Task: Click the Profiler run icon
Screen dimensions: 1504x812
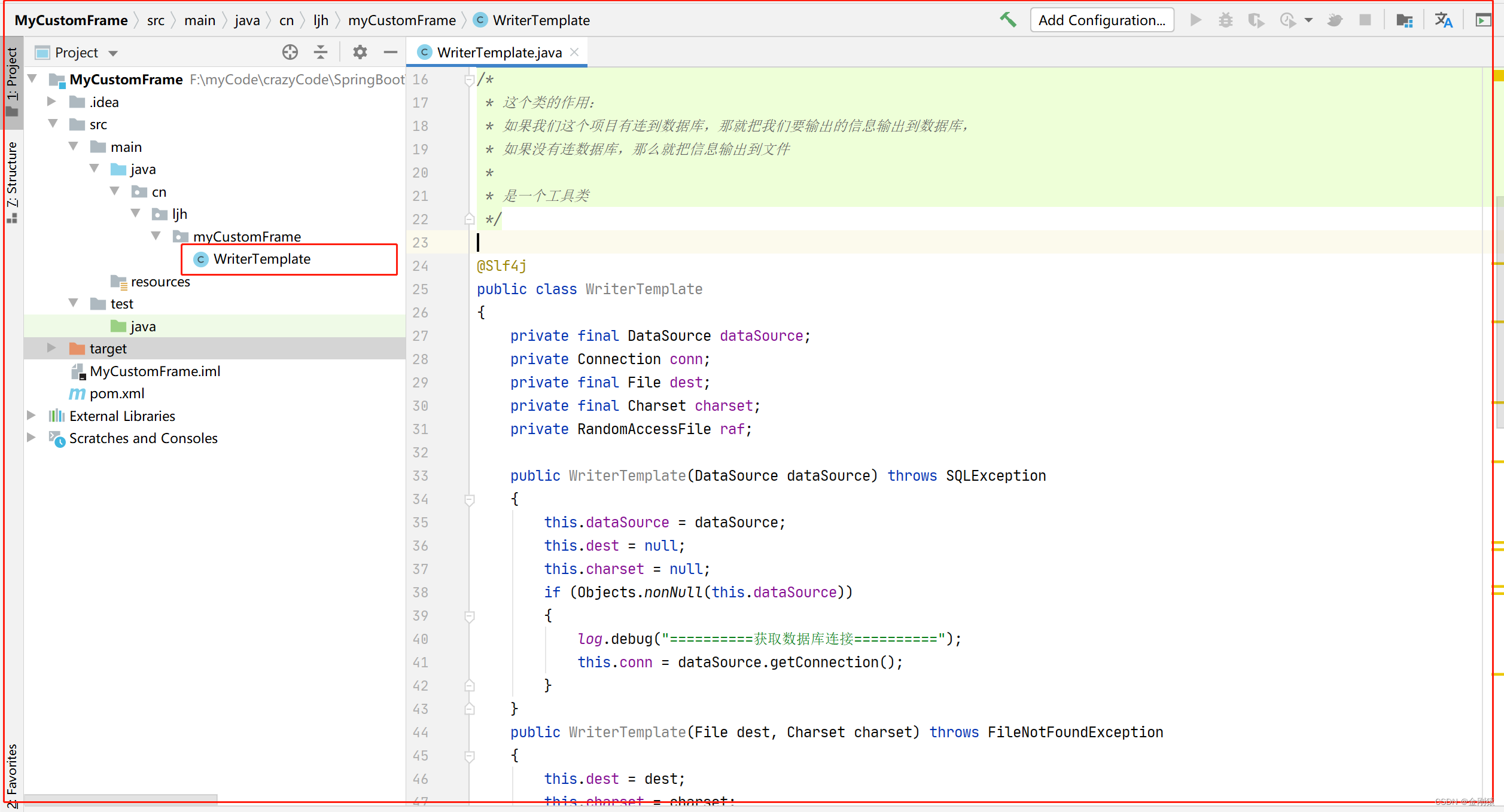Action: tap(1288, 20)
